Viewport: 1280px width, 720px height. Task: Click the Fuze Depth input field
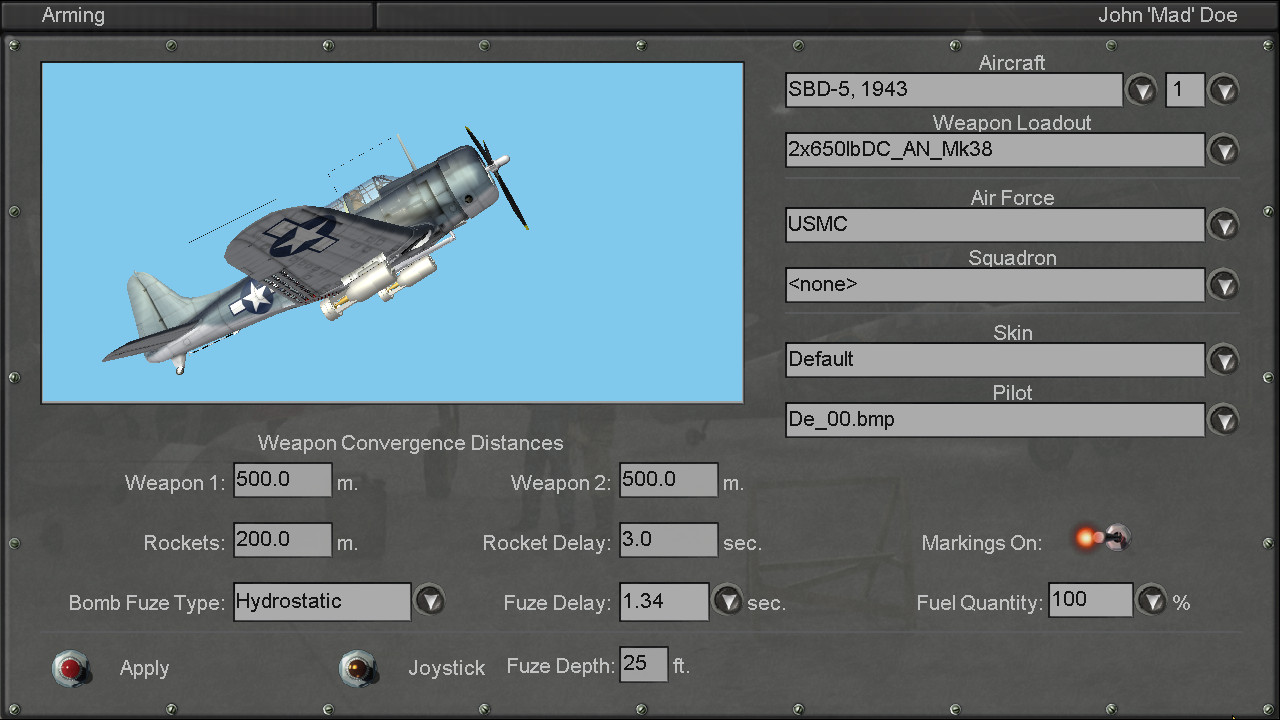click(644, 664)
